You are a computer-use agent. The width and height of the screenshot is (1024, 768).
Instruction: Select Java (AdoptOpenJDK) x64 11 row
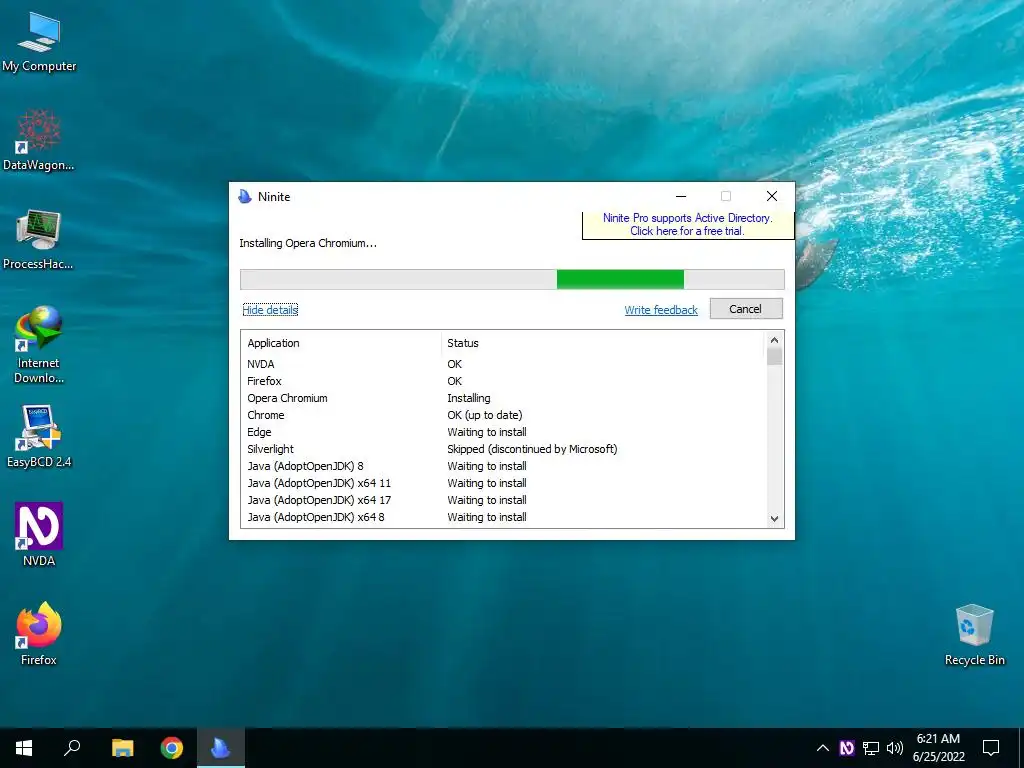[x=503, y=483]
